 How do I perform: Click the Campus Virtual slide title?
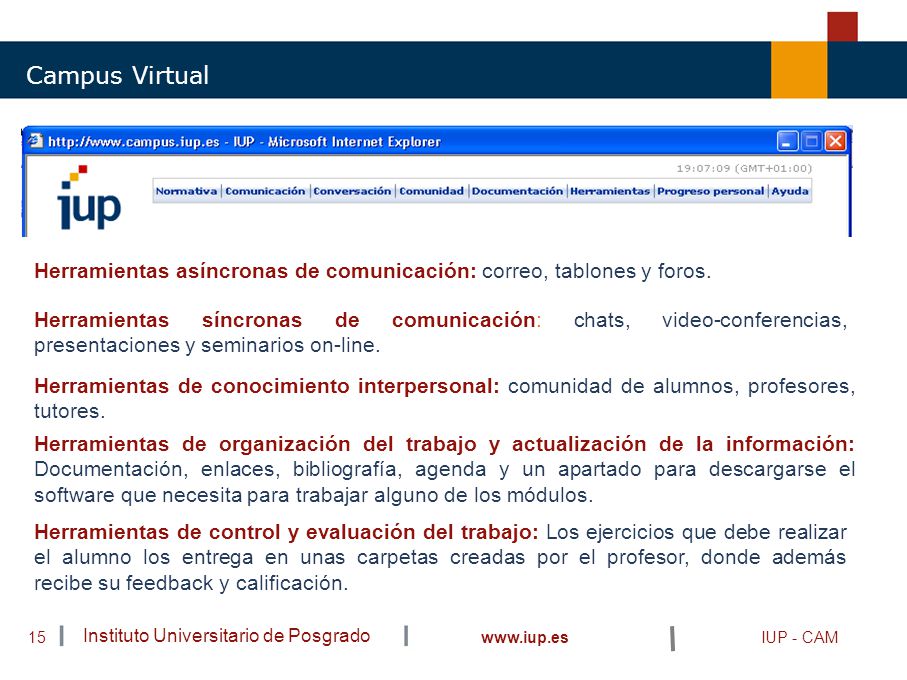pyautogui.click(x=117, y=76)
